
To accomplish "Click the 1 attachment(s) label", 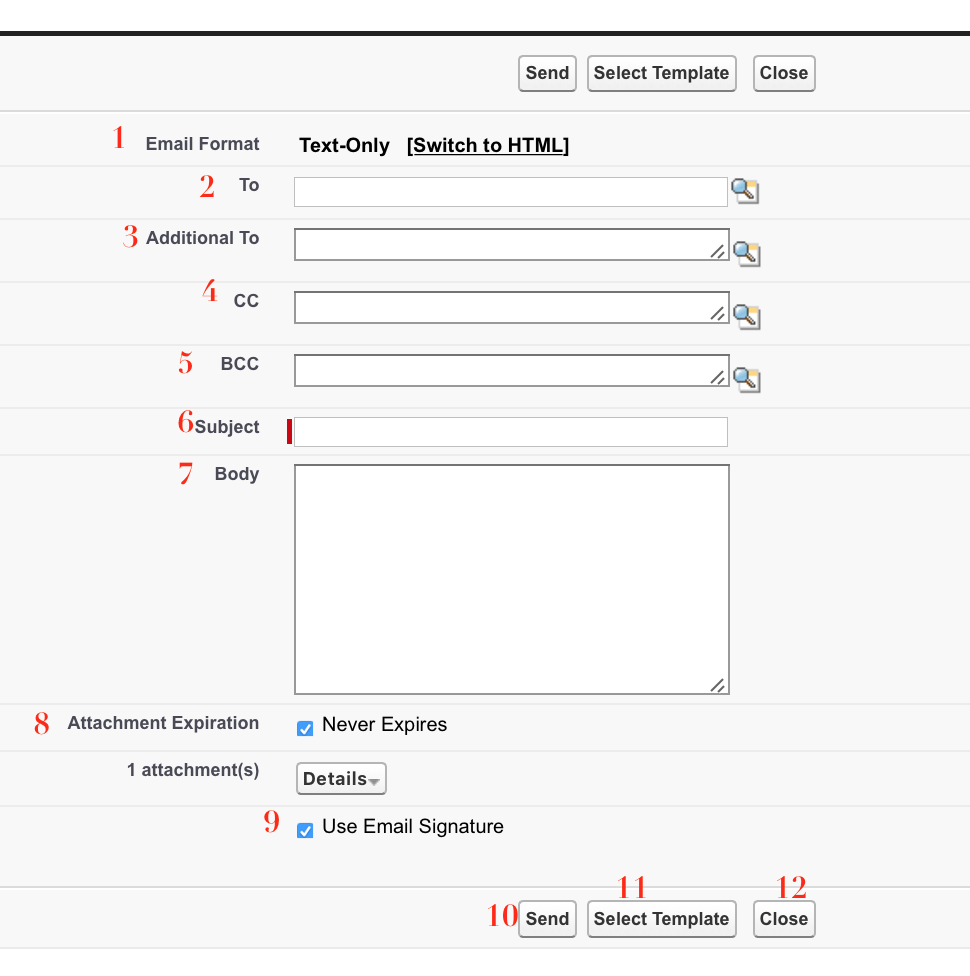I will click(x=193, y=770).
